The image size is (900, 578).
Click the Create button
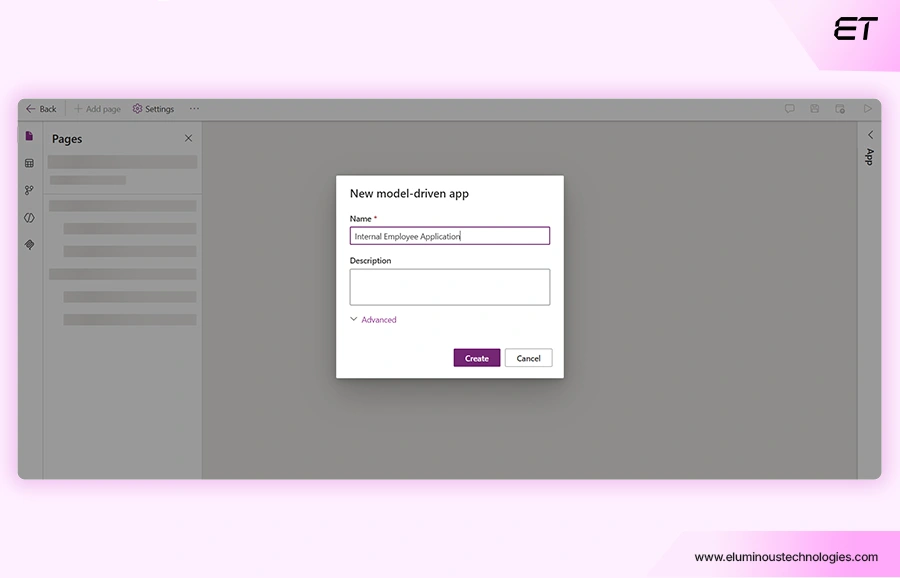pyautogui.click(x=476, y=358)
